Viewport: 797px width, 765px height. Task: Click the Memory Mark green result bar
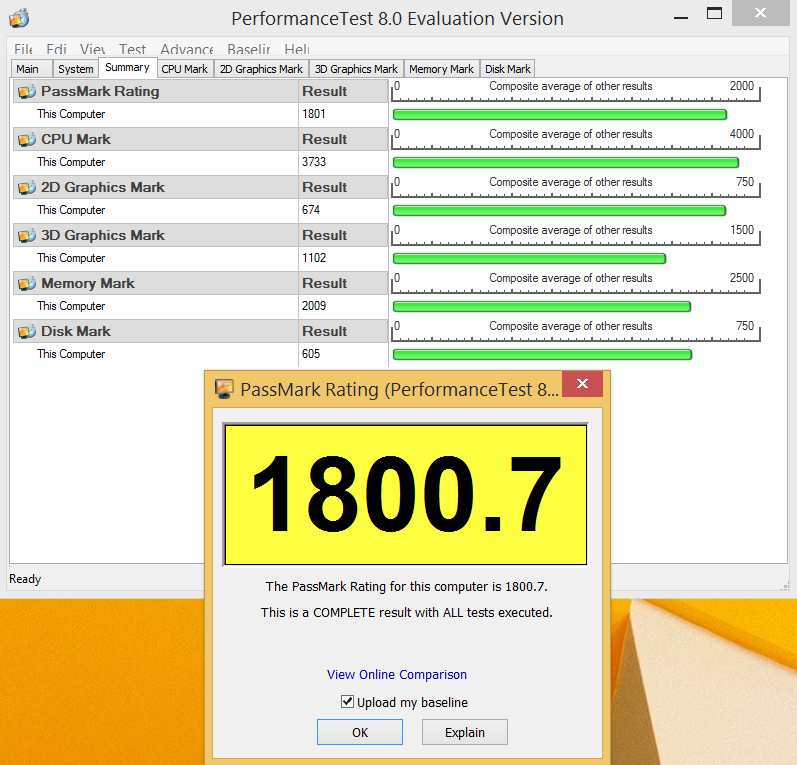(542, 307)
